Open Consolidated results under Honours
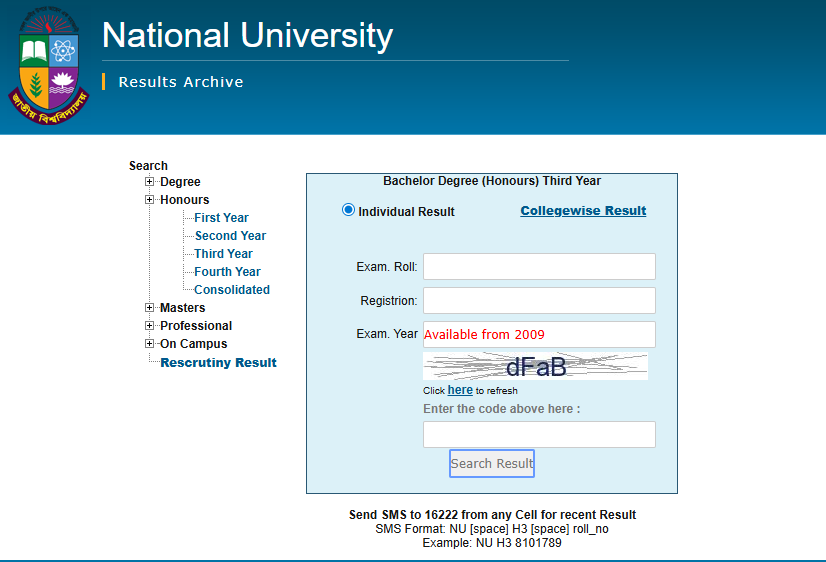 [x=232, y=290]
